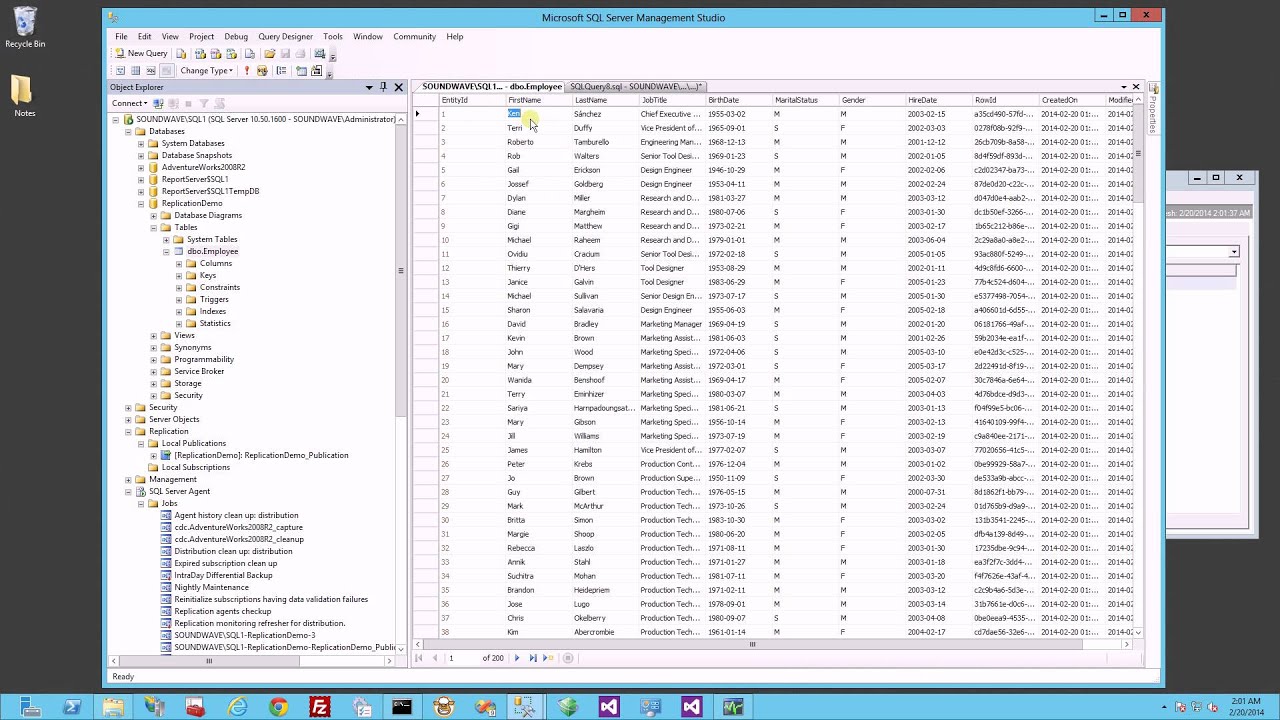Open the Connect dropdown in Object Explorer
The image size is (1280, 720).
(x=129, y=103)
